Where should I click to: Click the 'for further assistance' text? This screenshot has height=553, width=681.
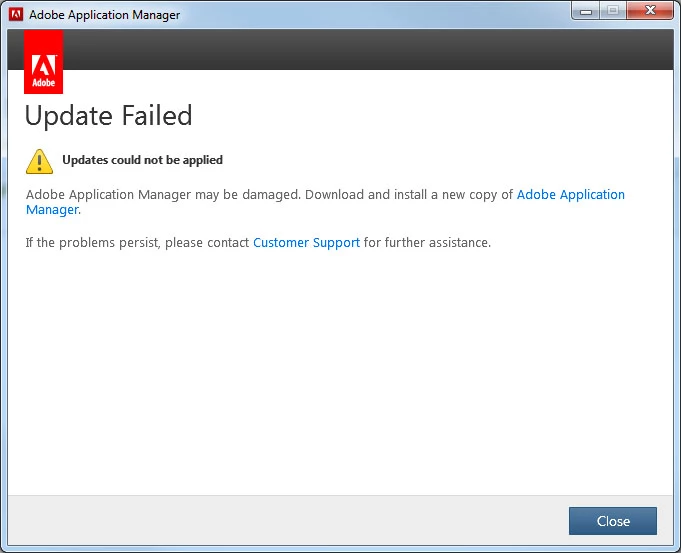coord(427,242)
